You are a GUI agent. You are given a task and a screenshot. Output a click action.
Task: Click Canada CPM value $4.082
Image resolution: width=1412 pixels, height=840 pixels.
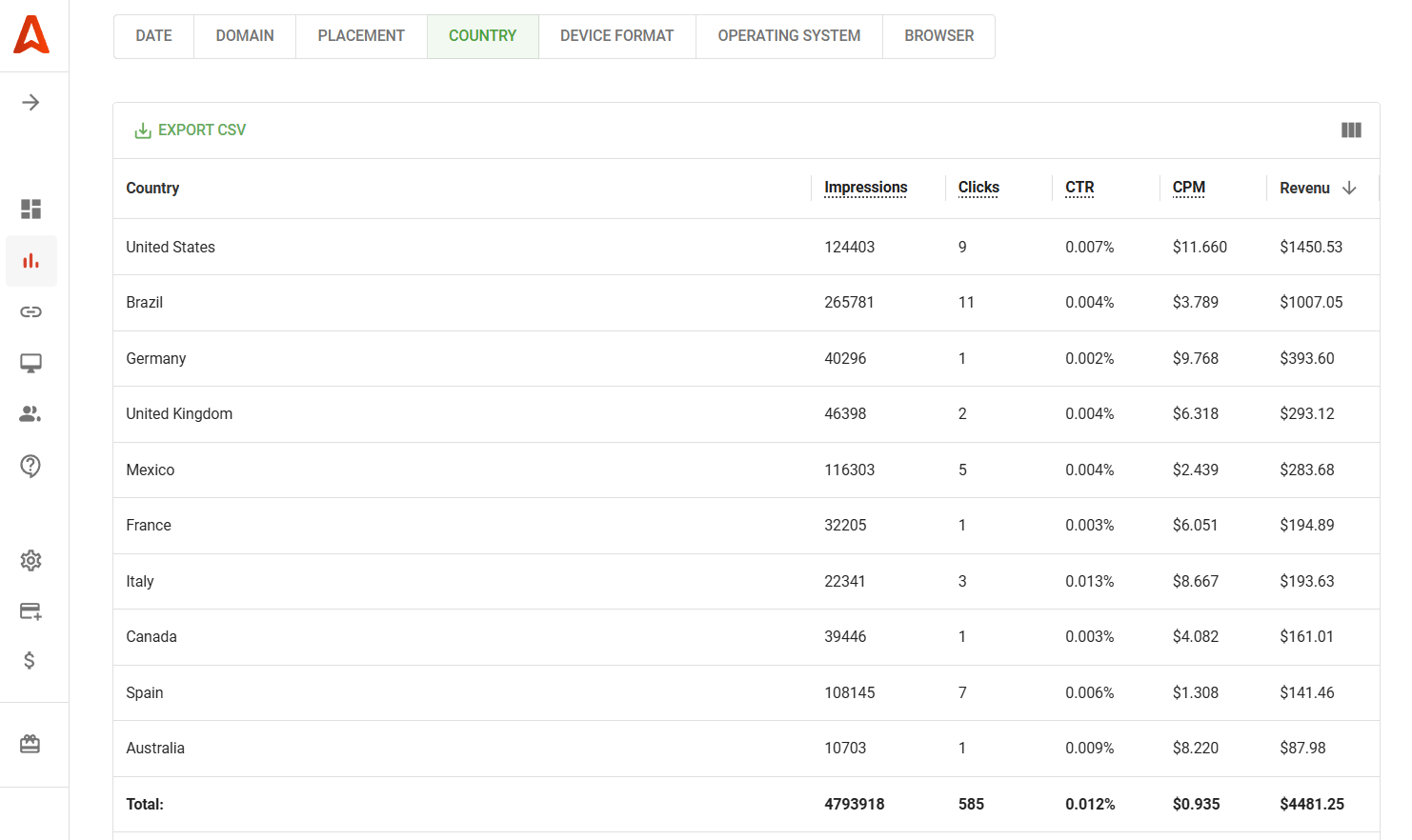pyautogui.click(x=1196, y=636)
